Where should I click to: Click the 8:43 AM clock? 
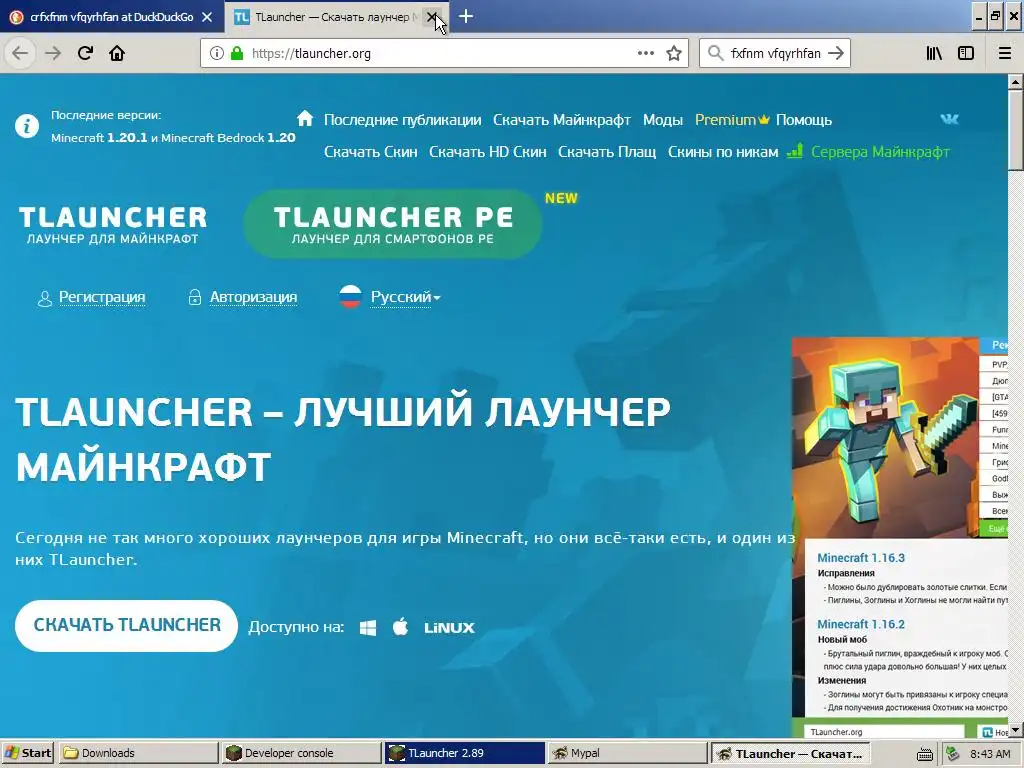(990, 754)
